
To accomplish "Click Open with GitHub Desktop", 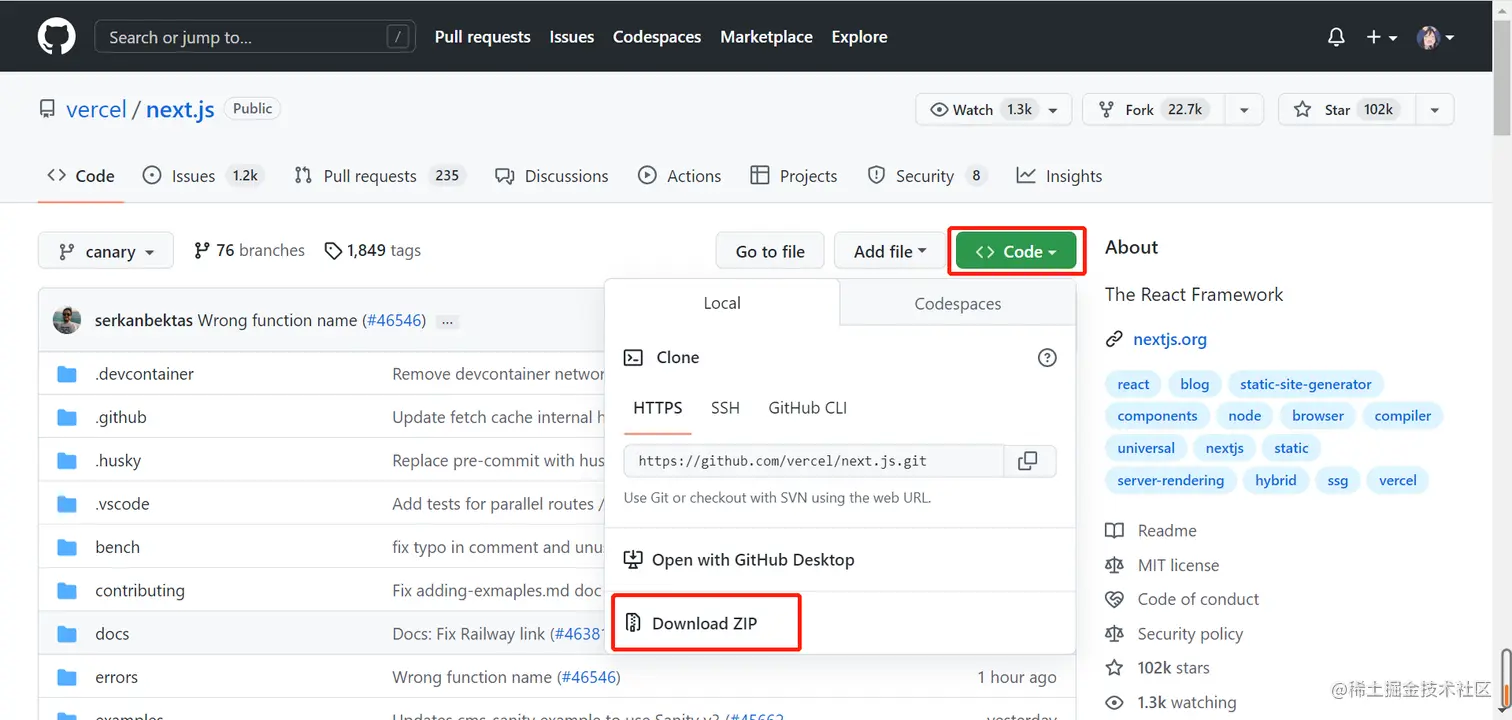I will click(739, 560).
